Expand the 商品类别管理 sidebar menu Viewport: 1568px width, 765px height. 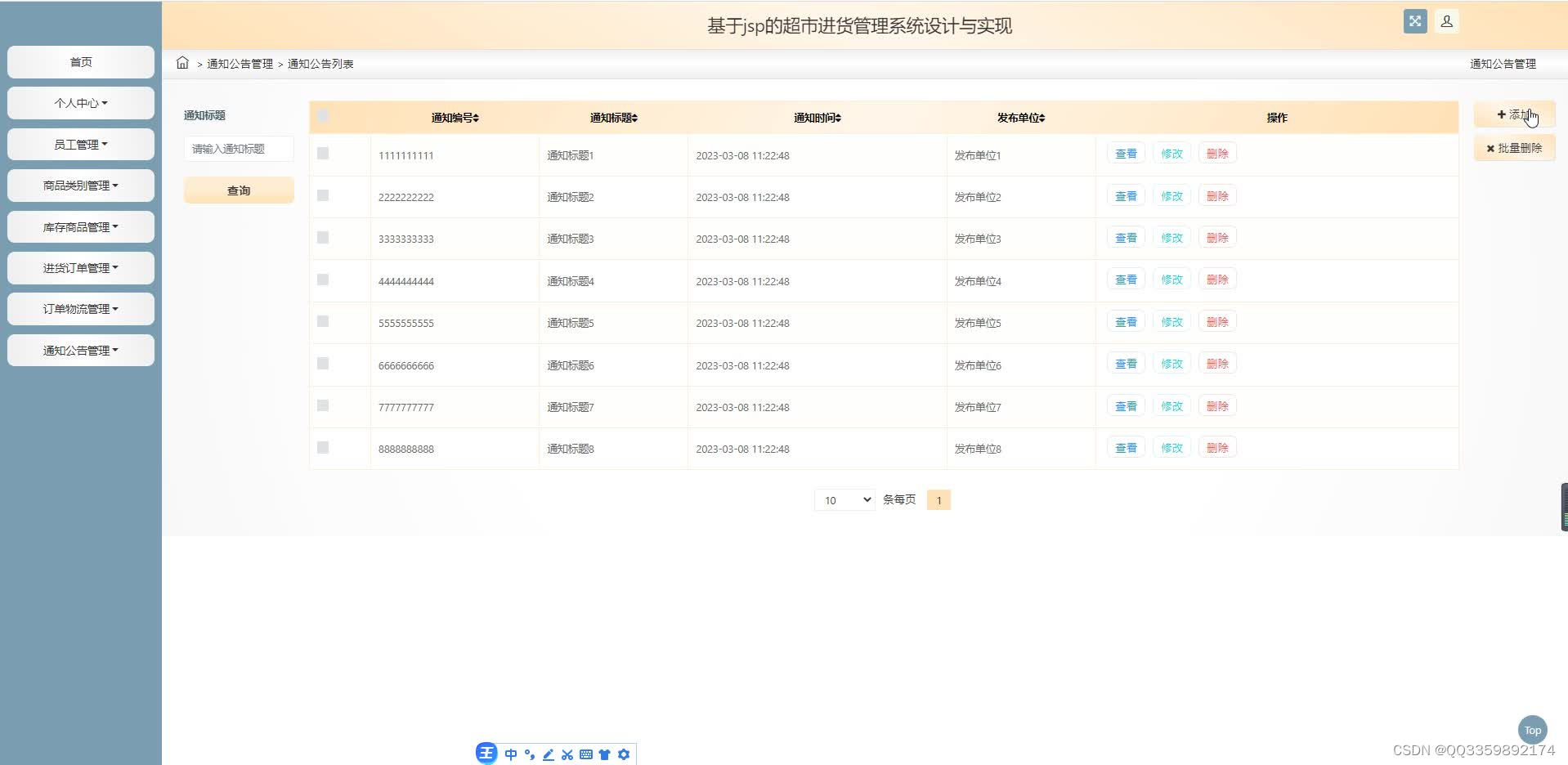81,186
